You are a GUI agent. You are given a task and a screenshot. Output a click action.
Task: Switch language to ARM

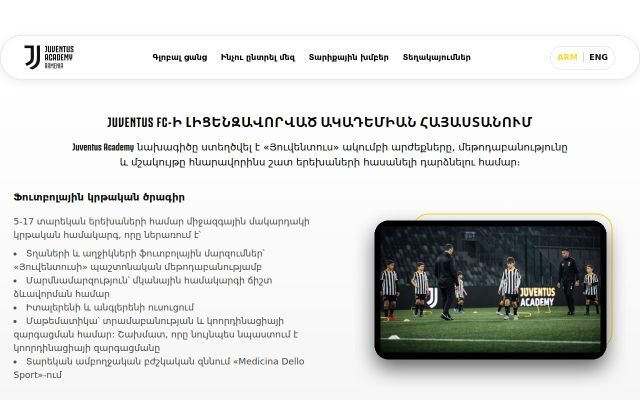(567, 57)
